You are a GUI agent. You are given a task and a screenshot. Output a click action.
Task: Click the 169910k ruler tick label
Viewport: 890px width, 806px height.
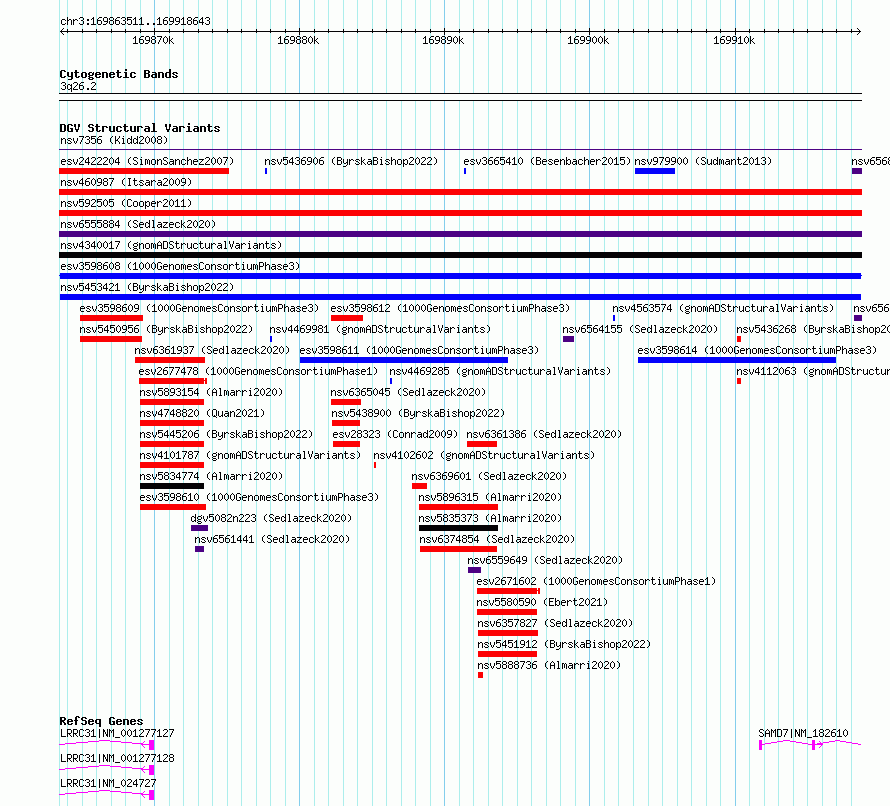(734, 40)
